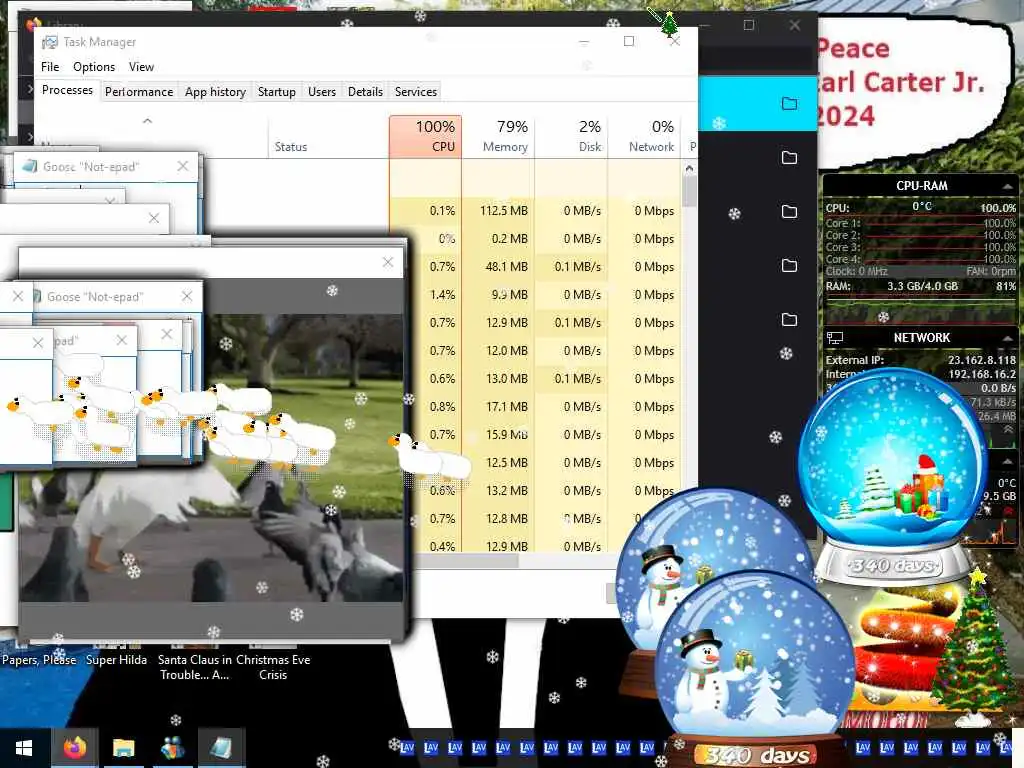The image size is (1024, 768).
Task: Close the goose video popup window
Action: coord(388,263)
